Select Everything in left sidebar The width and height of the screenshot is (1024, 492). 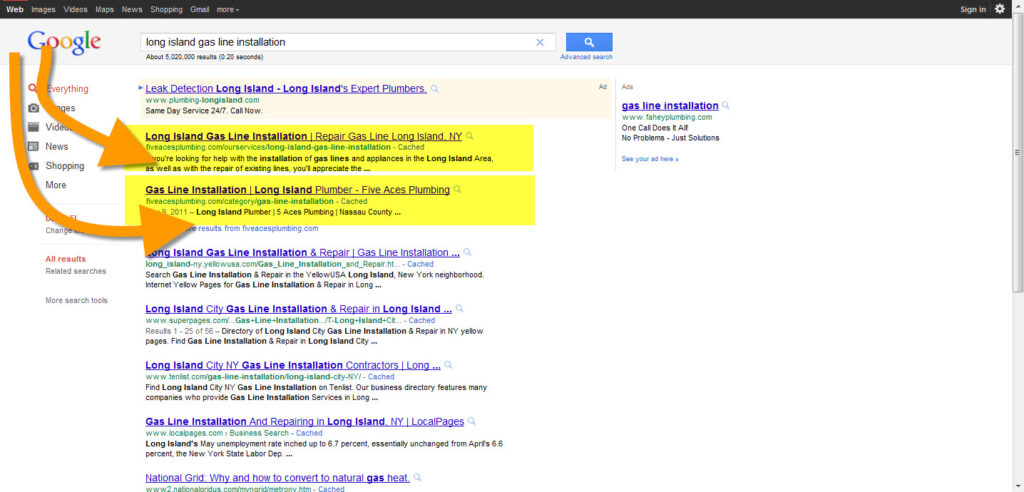click(x=67, y=89)
